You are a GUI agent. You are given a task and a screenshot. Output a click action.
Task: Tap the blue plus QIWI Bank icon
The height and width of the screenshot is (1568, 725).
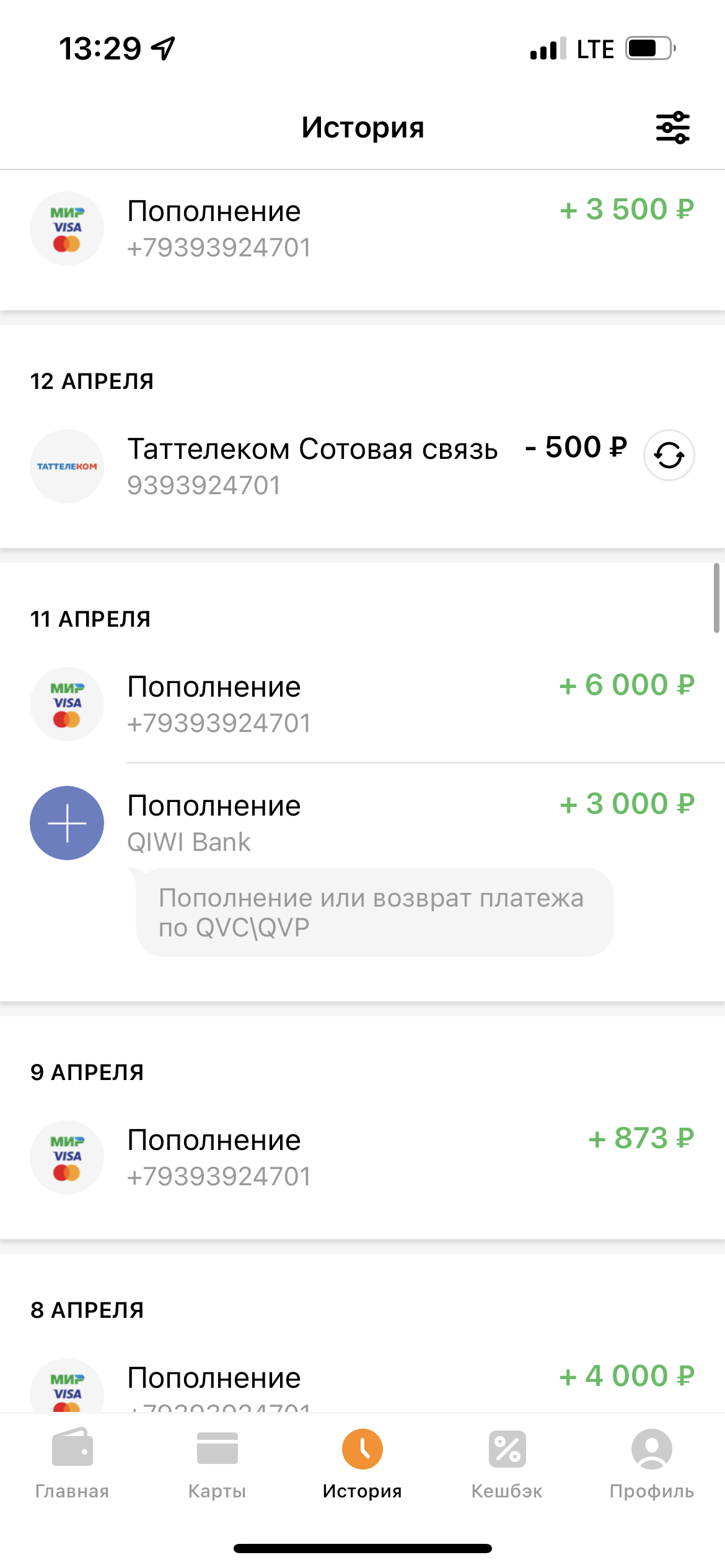[x=67, y=823]
